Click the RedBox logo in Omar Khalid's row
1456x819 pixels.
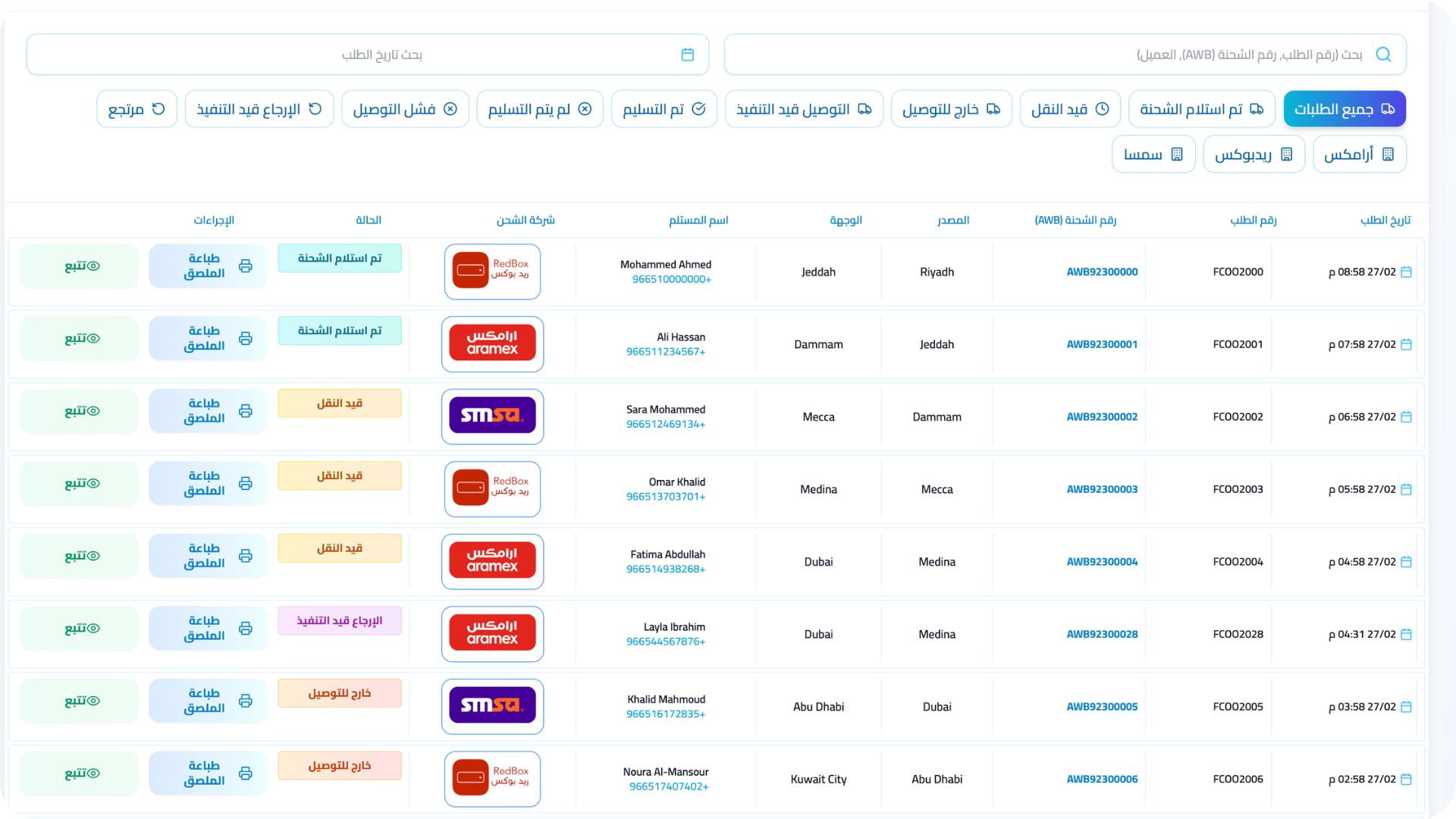coord(492,489)
